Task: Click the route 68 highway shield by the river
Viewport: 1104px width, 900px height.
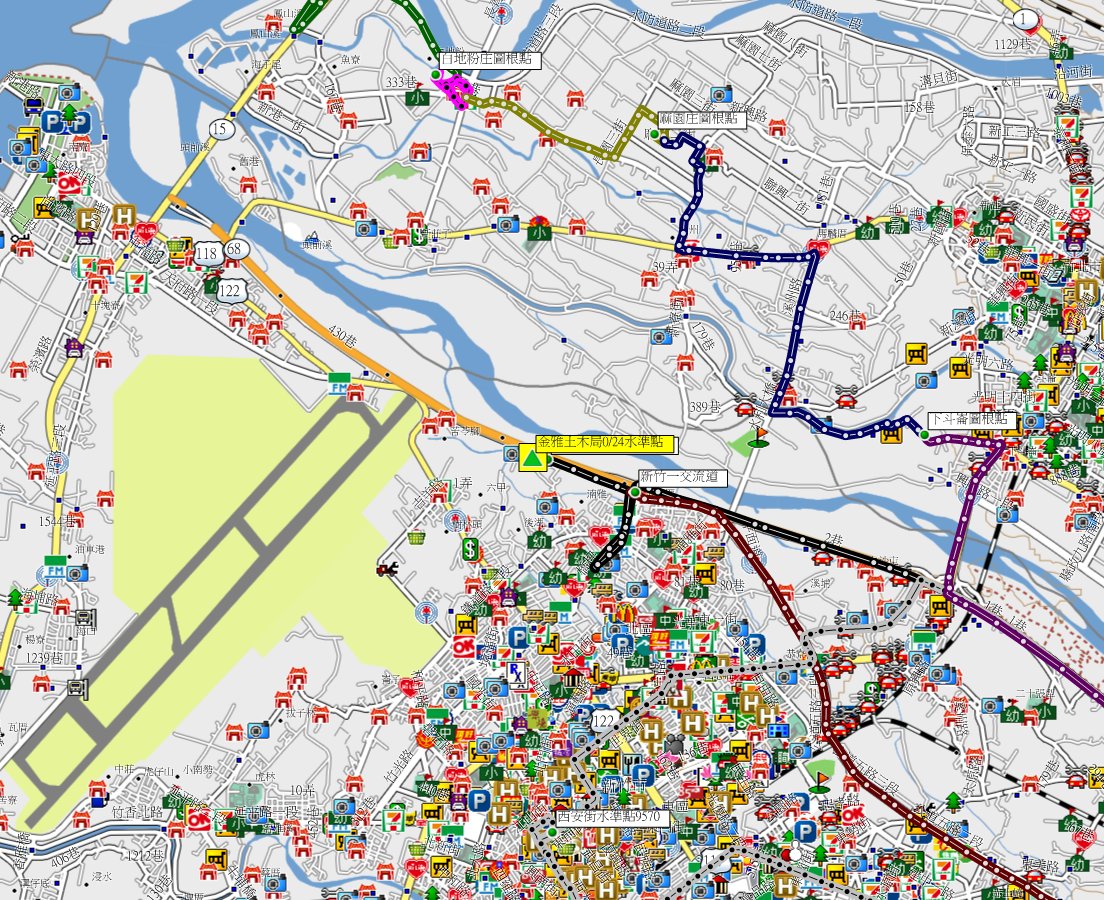Action: (236, 247)
